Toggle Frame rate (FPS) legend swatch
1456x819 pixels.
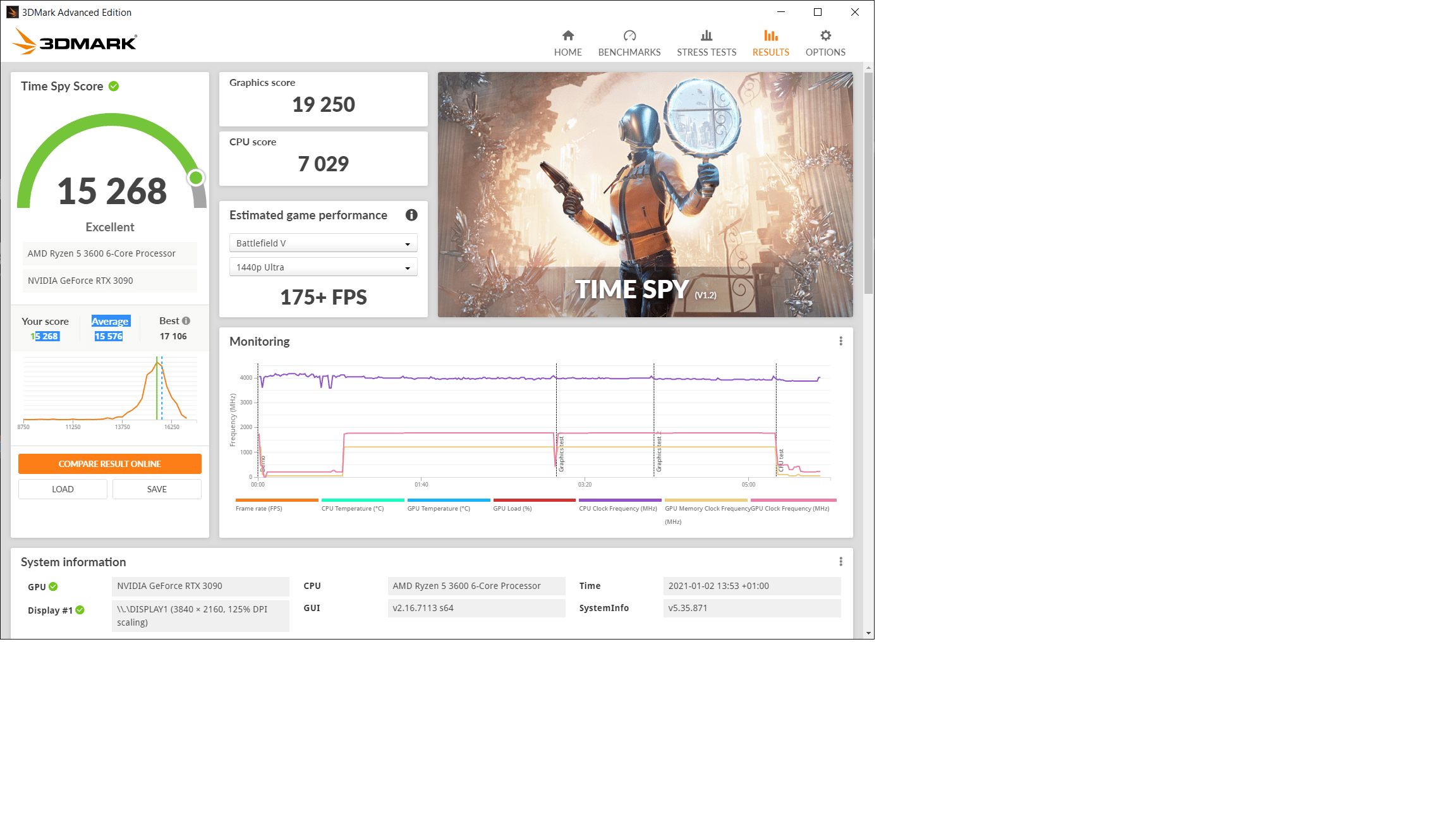pos(277,500)
